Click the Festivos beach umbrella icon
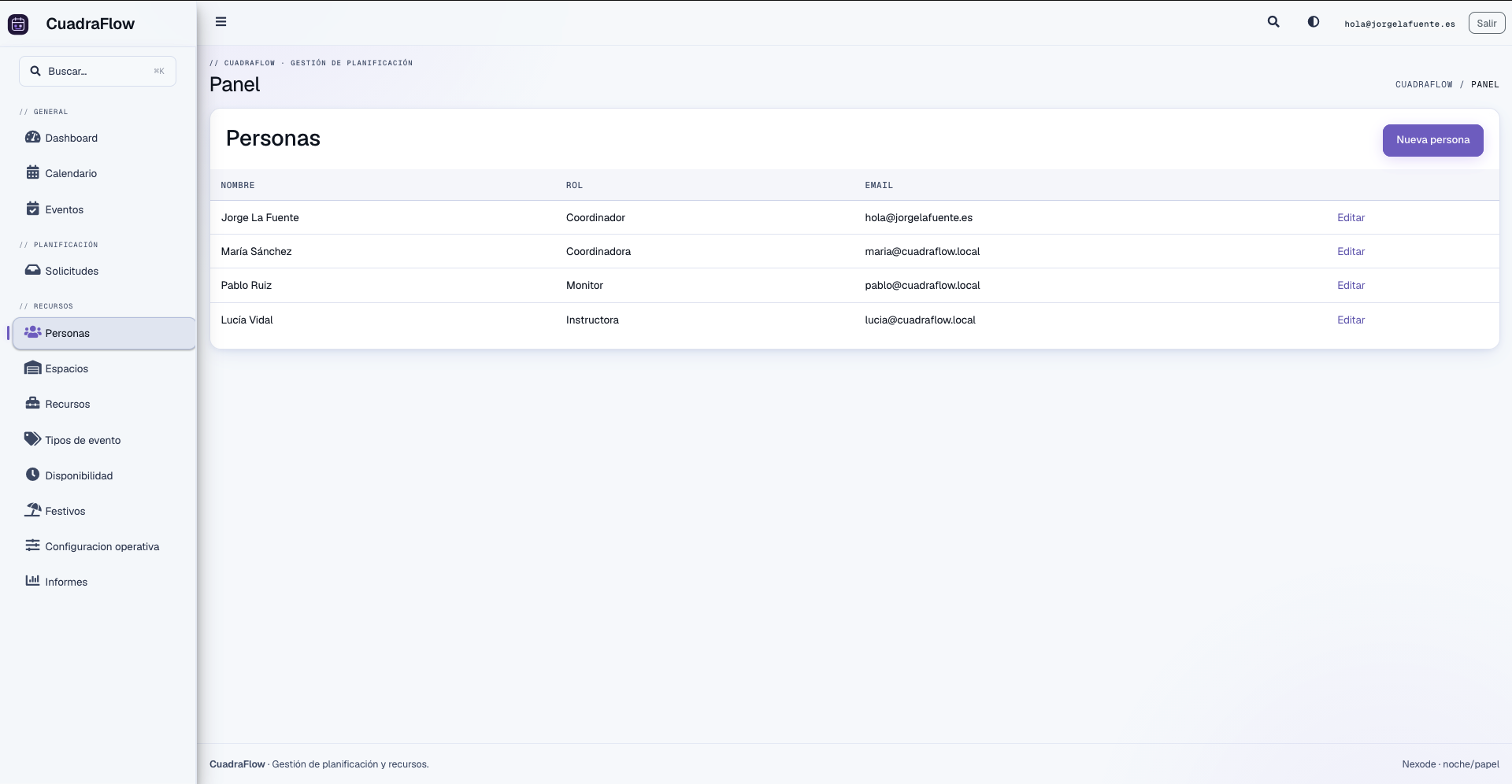1512x784 pixels. coord(32,510)
